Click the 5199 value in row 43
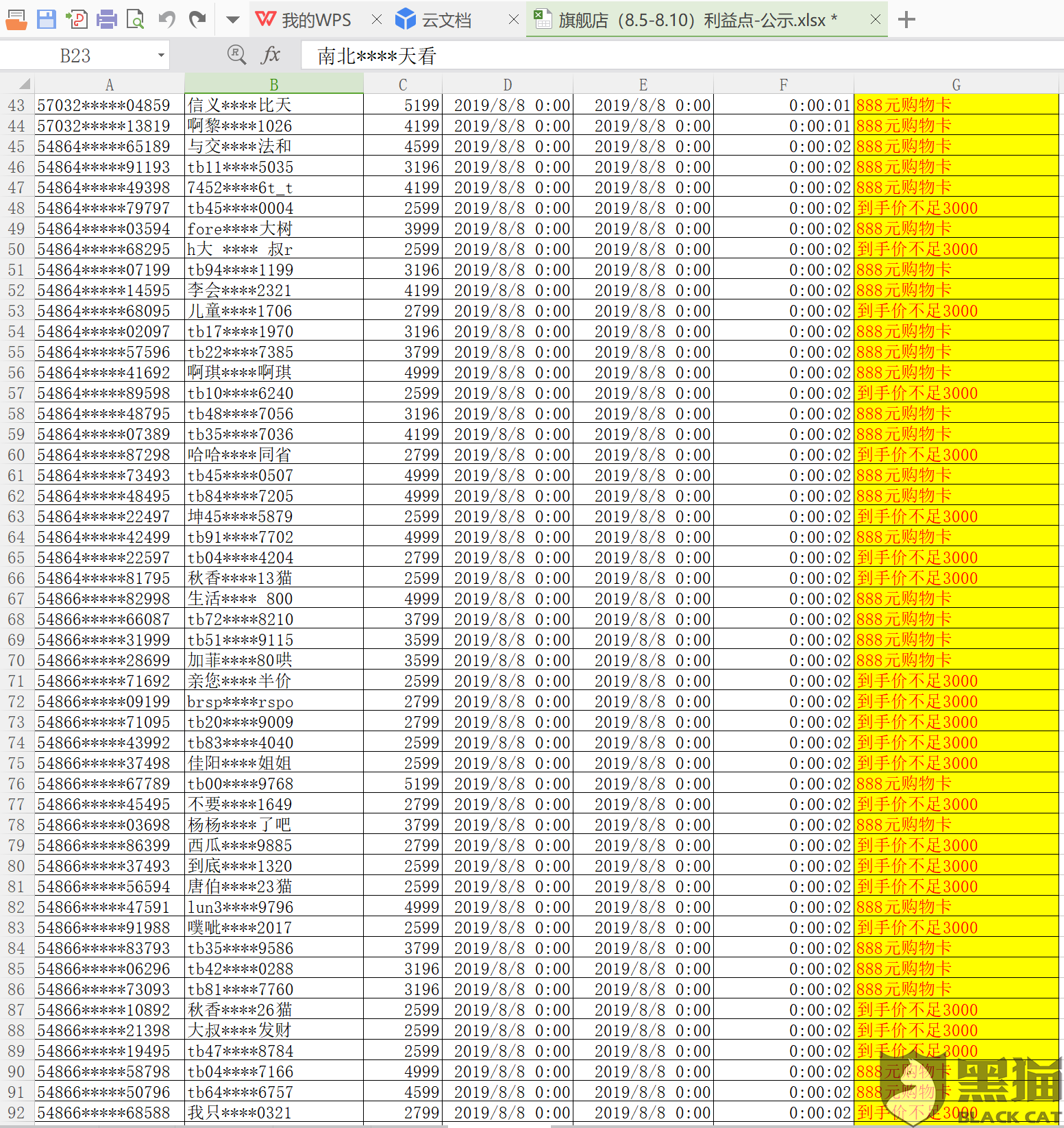 pos(403,105)
